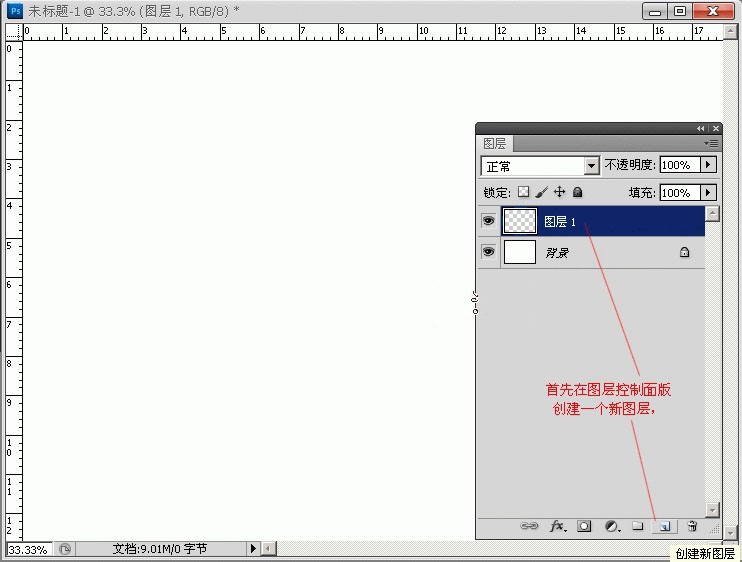
Task: Click the fill 100% input field
Action: pos(680,193)
